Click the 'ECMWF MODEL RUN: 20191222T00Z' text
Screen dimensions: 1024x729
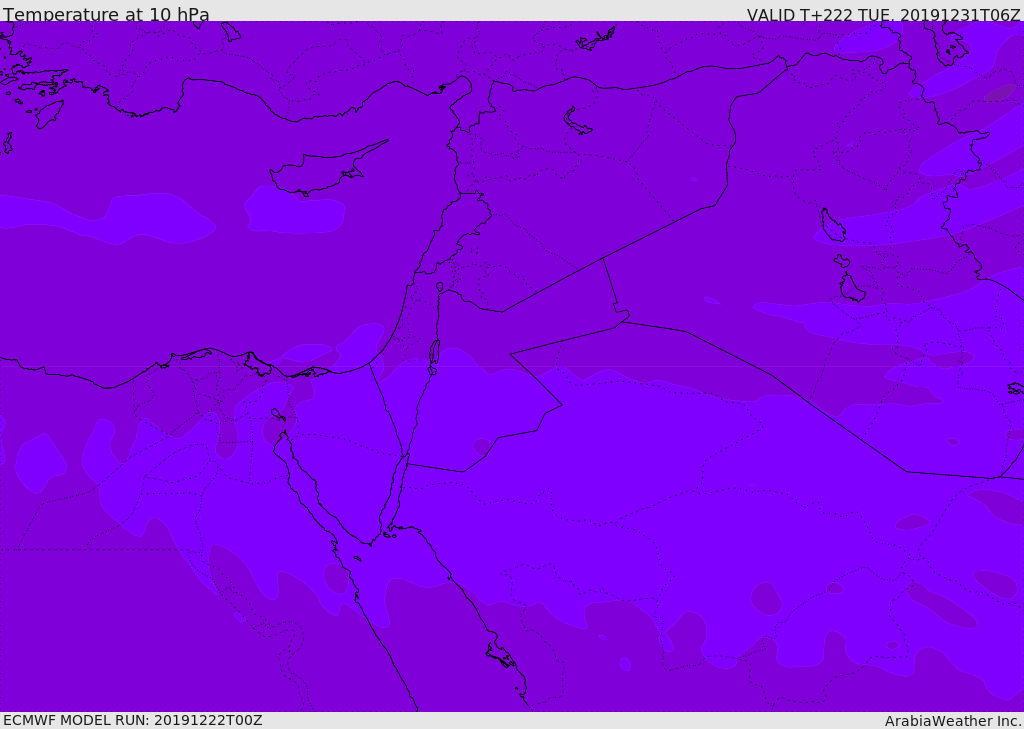click(x=133, y=720)
